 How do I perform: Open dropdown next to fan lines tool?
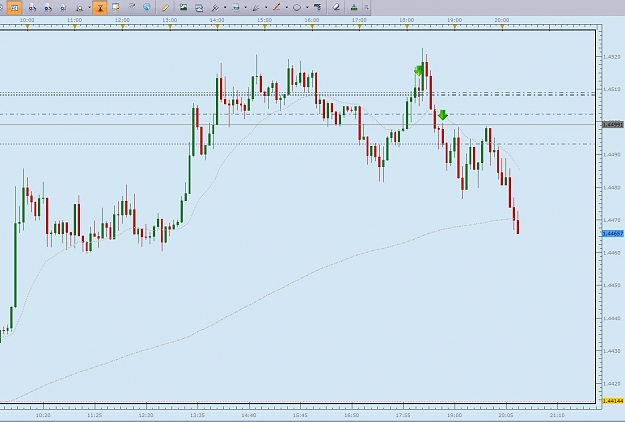[266, 8]
